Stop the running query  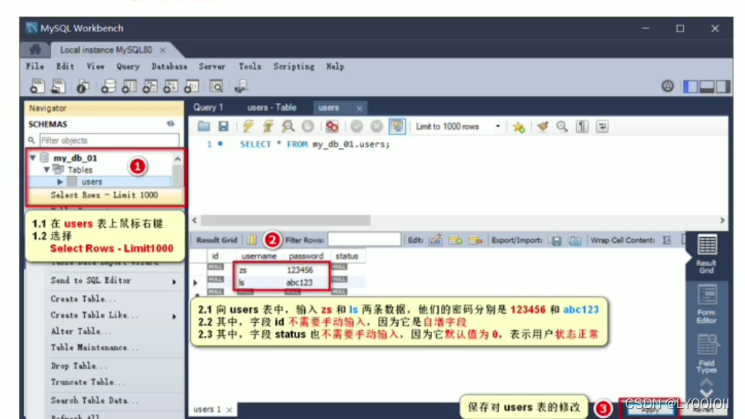tap(308, 126)
